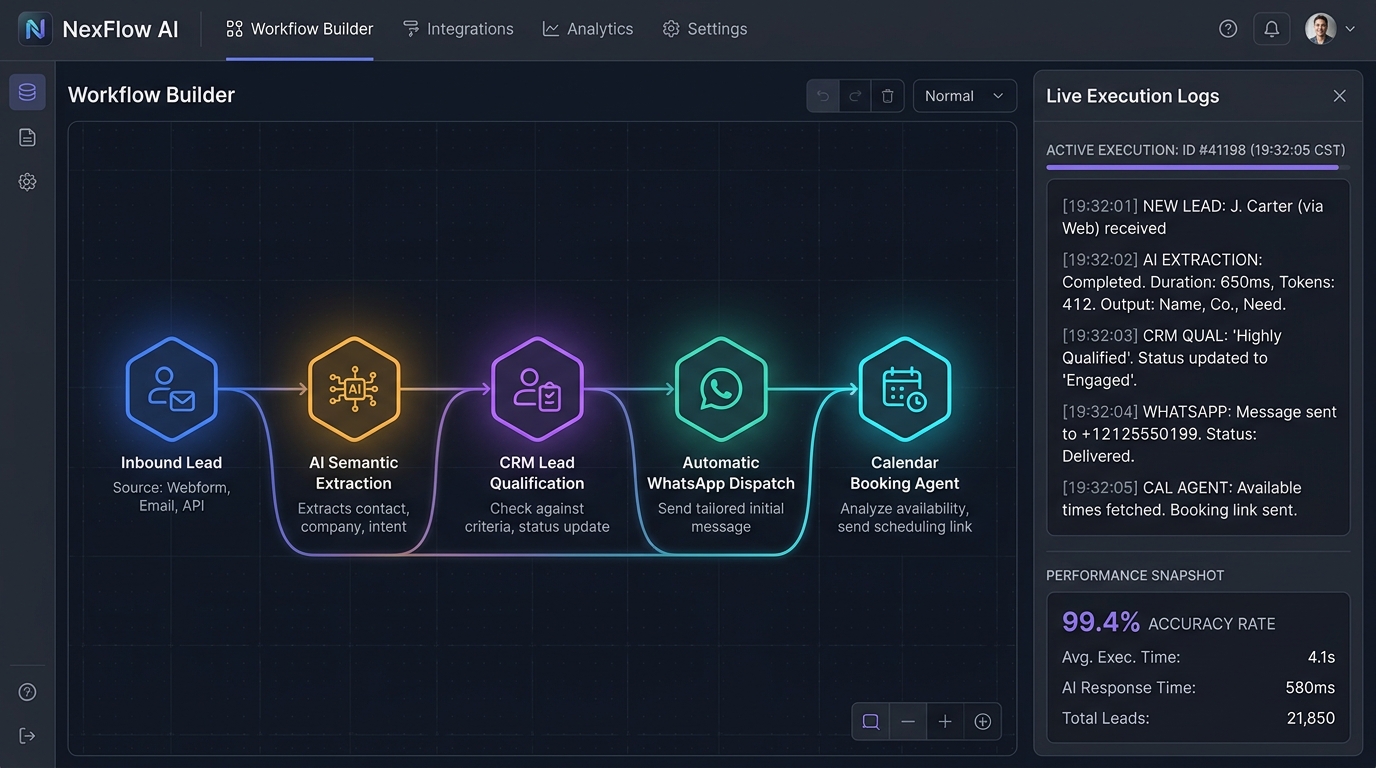Click 'Check against criteria, status update' text
This screenshot has width=1376, height=768.
coord(537,518)
